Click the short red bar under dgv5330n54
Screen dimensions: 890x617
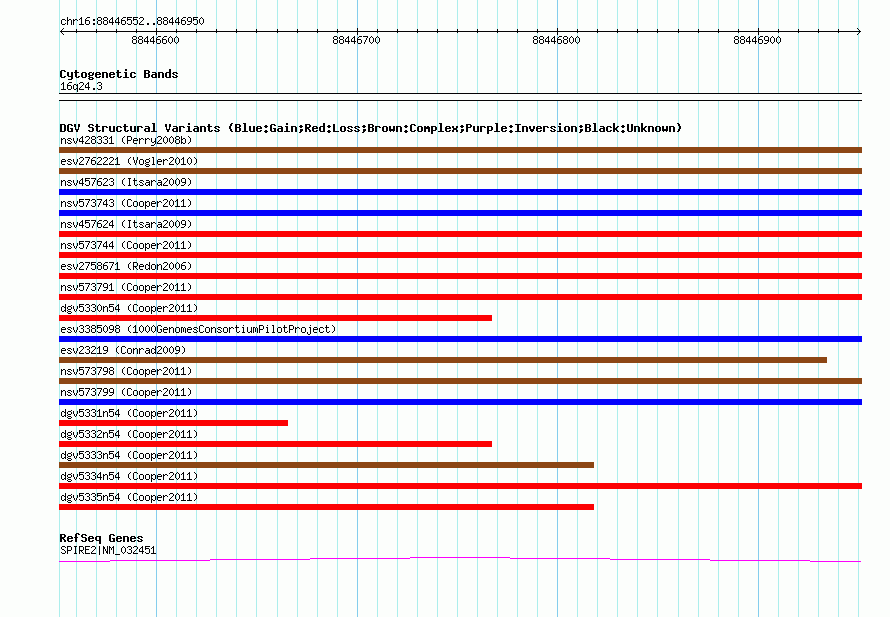pyautogui.click(x=275, y=318)
